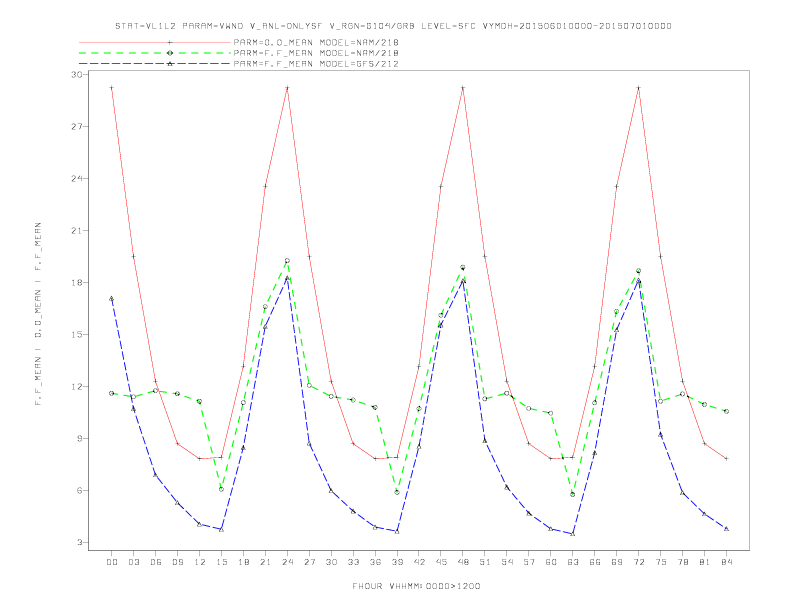This screenshot has width=792, height=612.
Task: Click x-axis forecast hour label 63
Action: click(x=573, y=562)
